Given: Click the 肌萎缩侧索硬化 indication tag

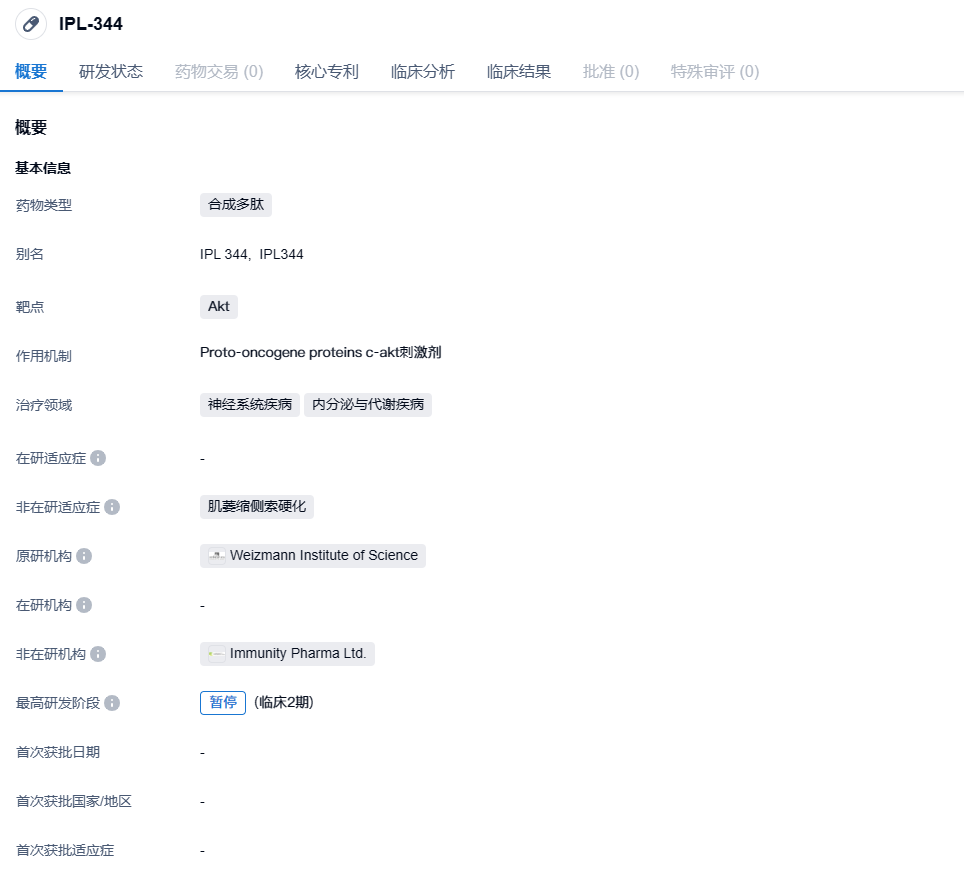Looking at the screenshot, I should (x=257, y=507).
